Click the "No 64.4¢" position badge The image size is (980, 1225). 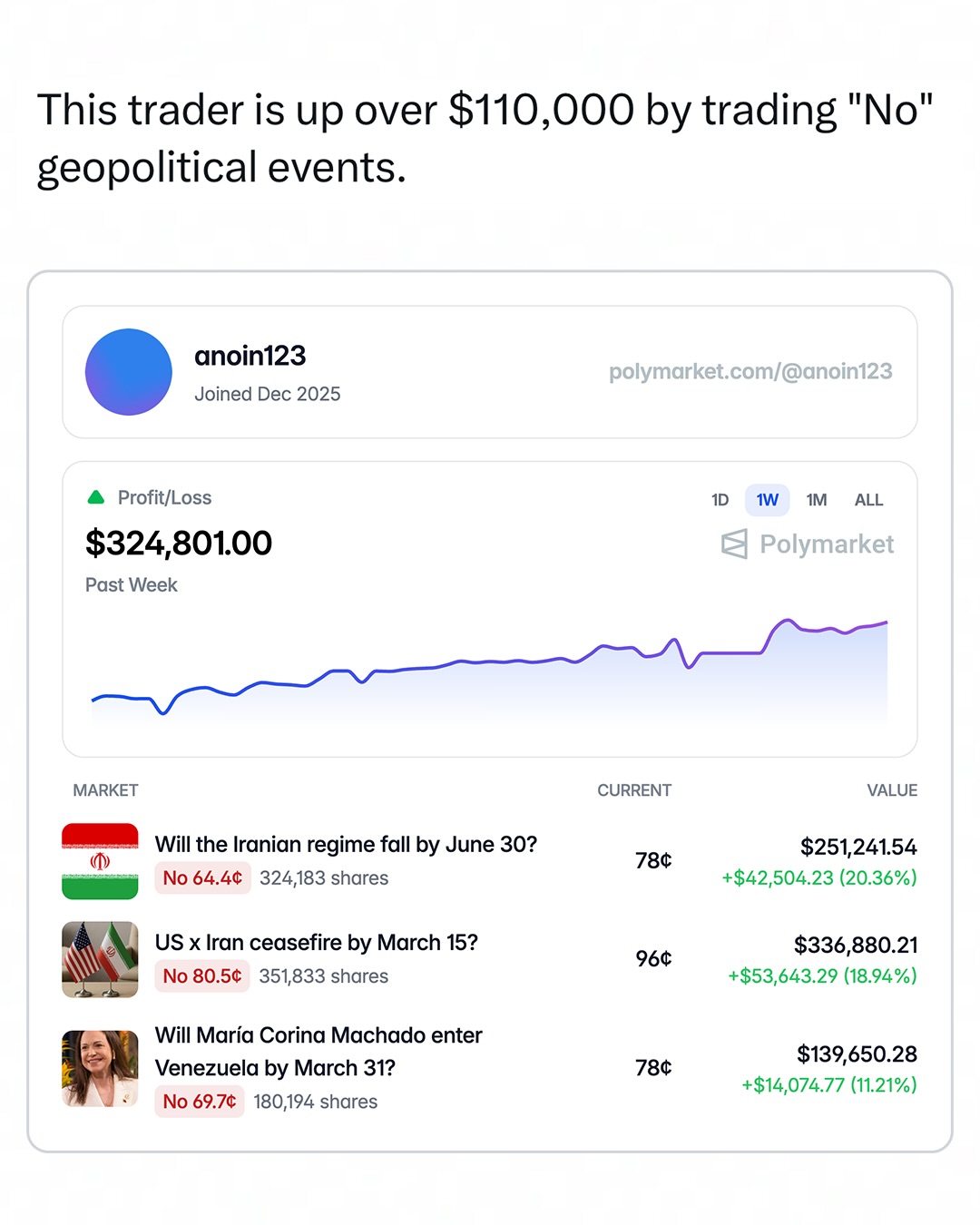[202, 878]
